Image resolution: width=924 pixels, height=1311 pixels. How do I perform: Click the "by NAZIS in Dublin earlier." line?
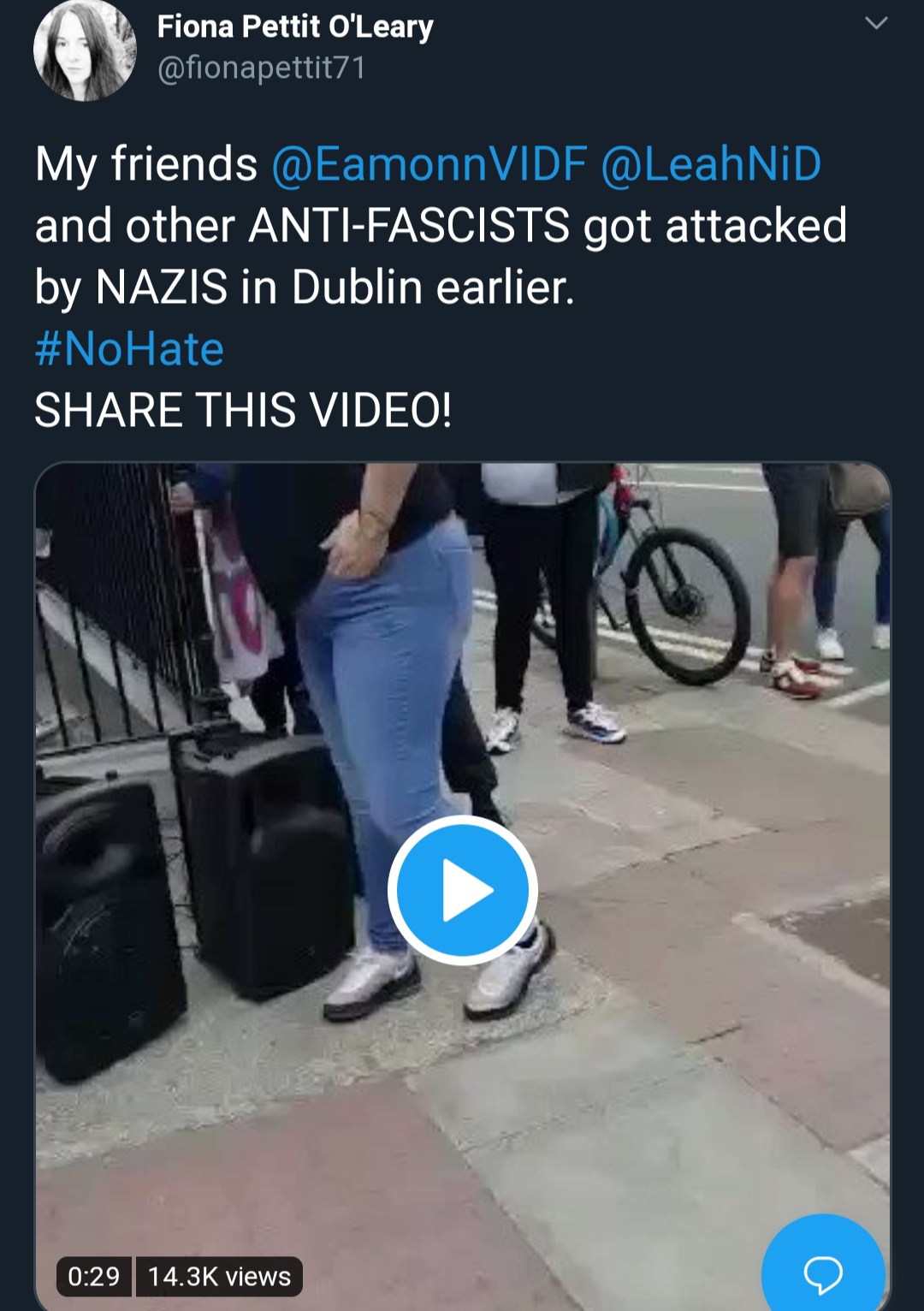pyautogui.click(x=305, y=288)
